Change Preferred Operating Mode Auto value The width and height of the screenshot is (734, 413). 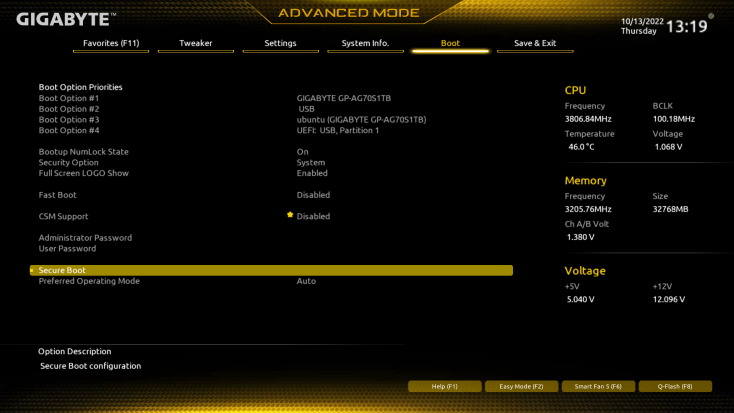point(306,281)
